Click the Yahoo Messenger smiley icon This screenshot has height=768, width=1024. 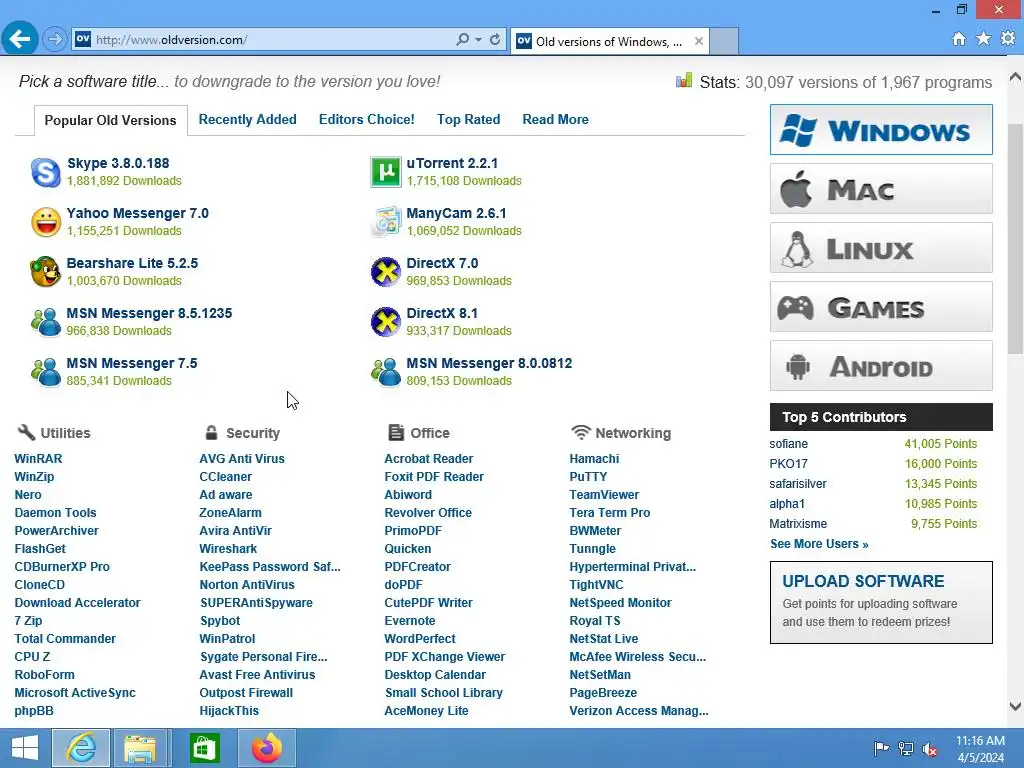click(46, 222)
